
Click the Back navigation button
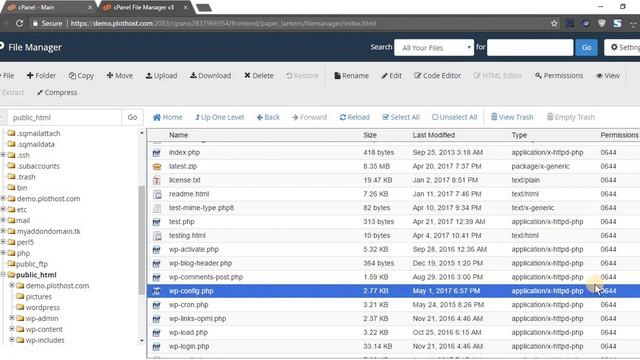268,117
